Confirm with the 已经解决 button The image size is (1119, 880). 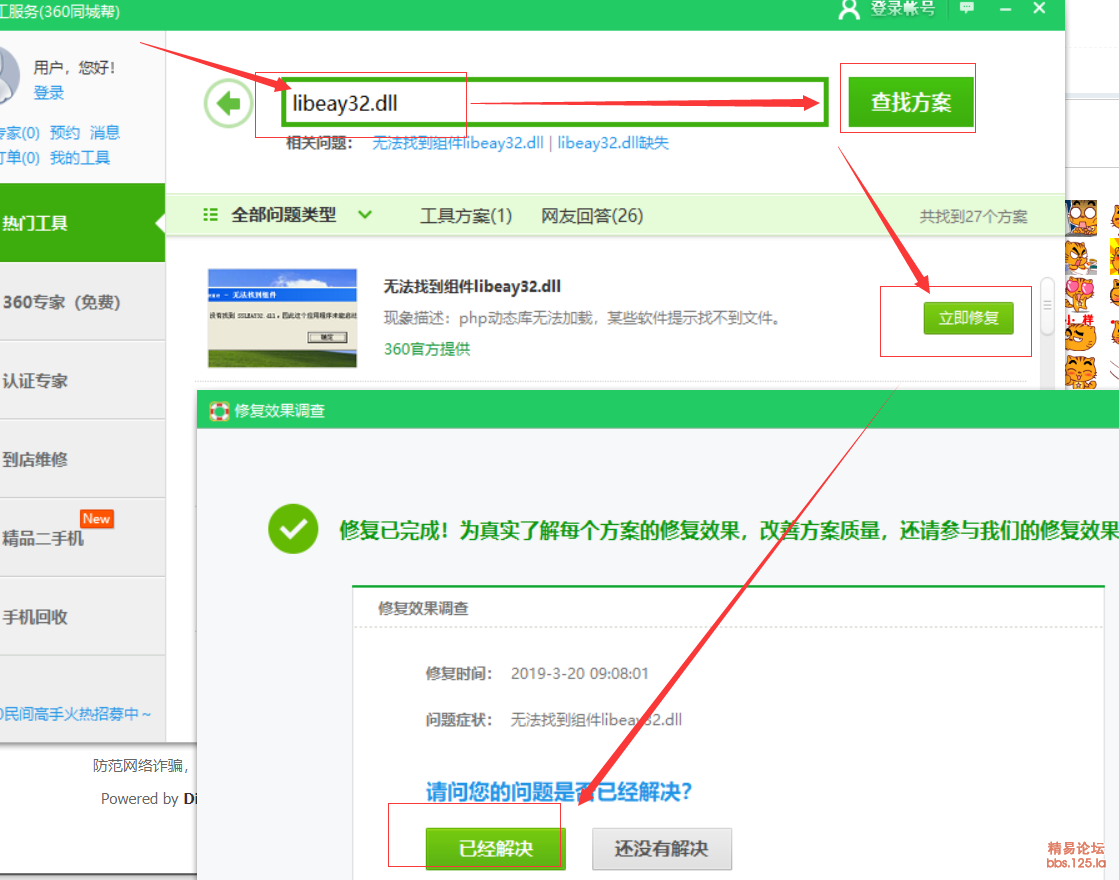point(495,849)
